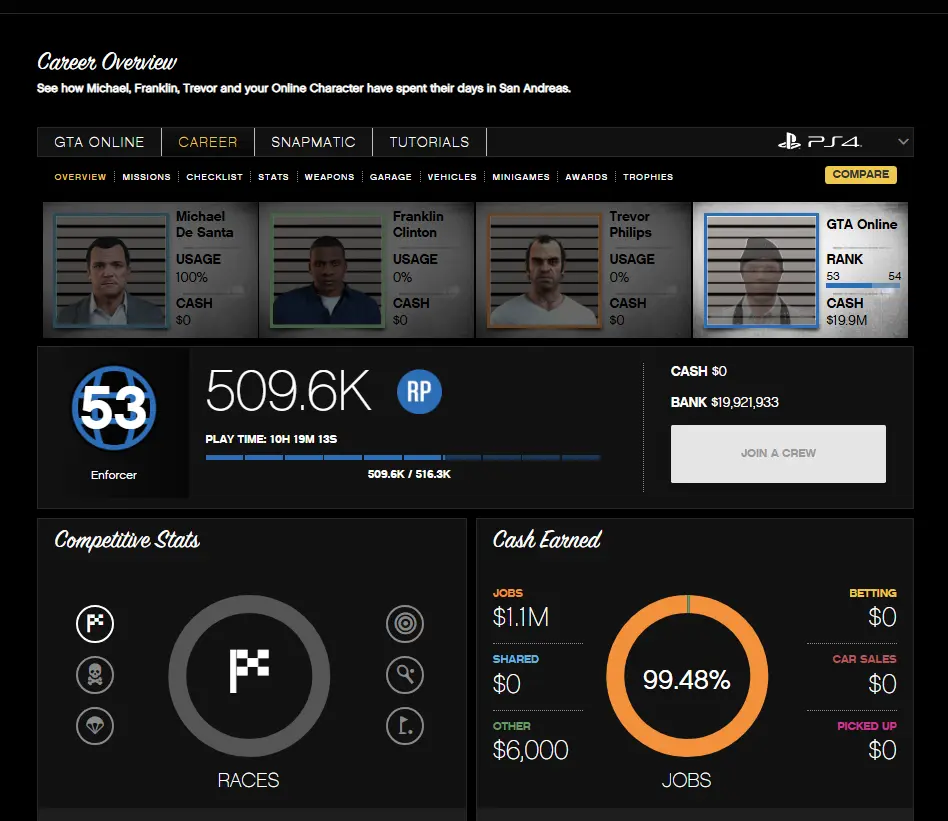Open the STATS section

273,177
